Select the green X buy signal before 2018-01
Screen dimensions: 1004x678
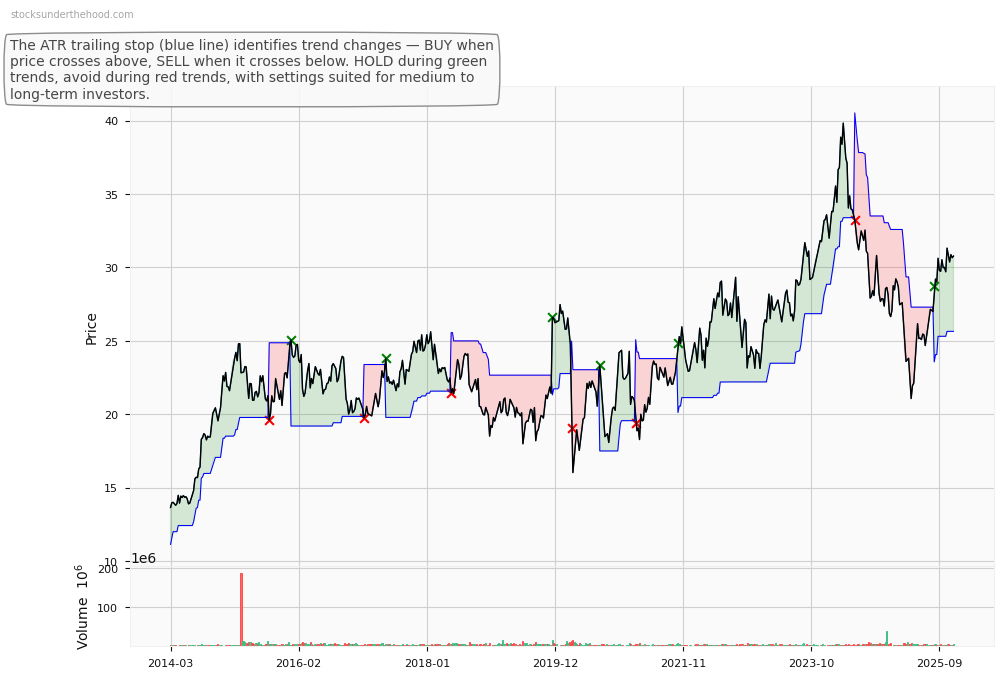click(386, 358)
